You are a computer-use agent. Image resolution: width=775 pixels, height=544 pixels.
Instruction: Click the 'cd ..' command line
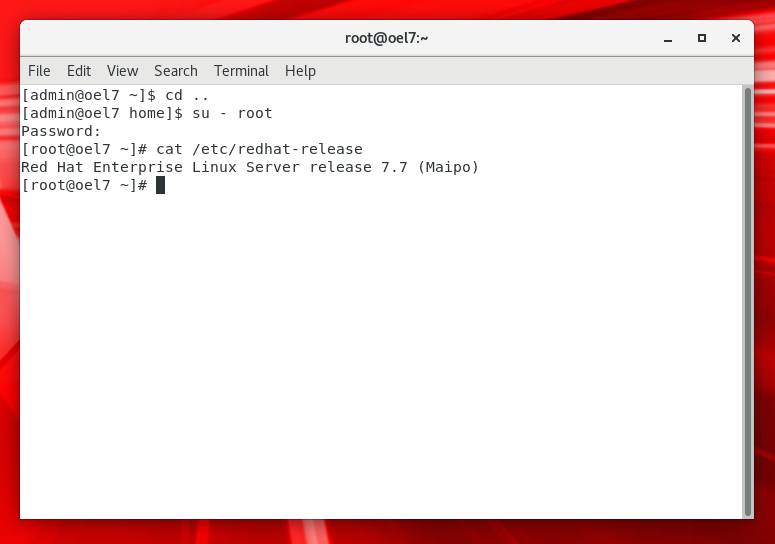115,95
